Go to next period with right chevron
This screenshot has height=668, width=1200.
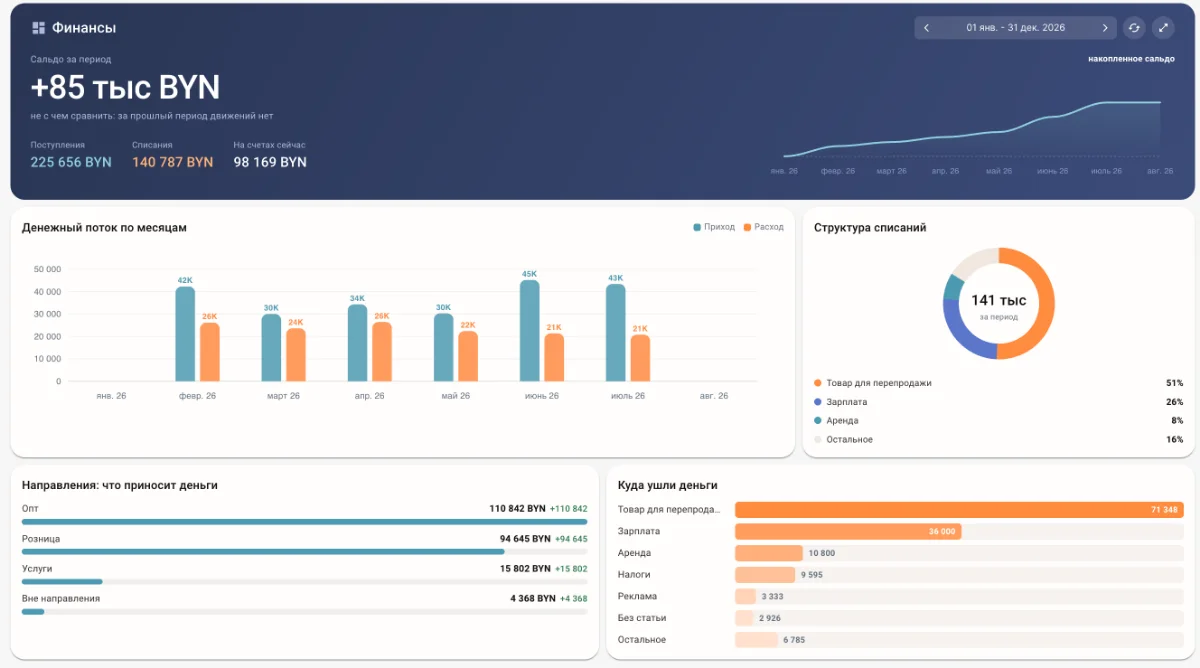[1105, 28]
